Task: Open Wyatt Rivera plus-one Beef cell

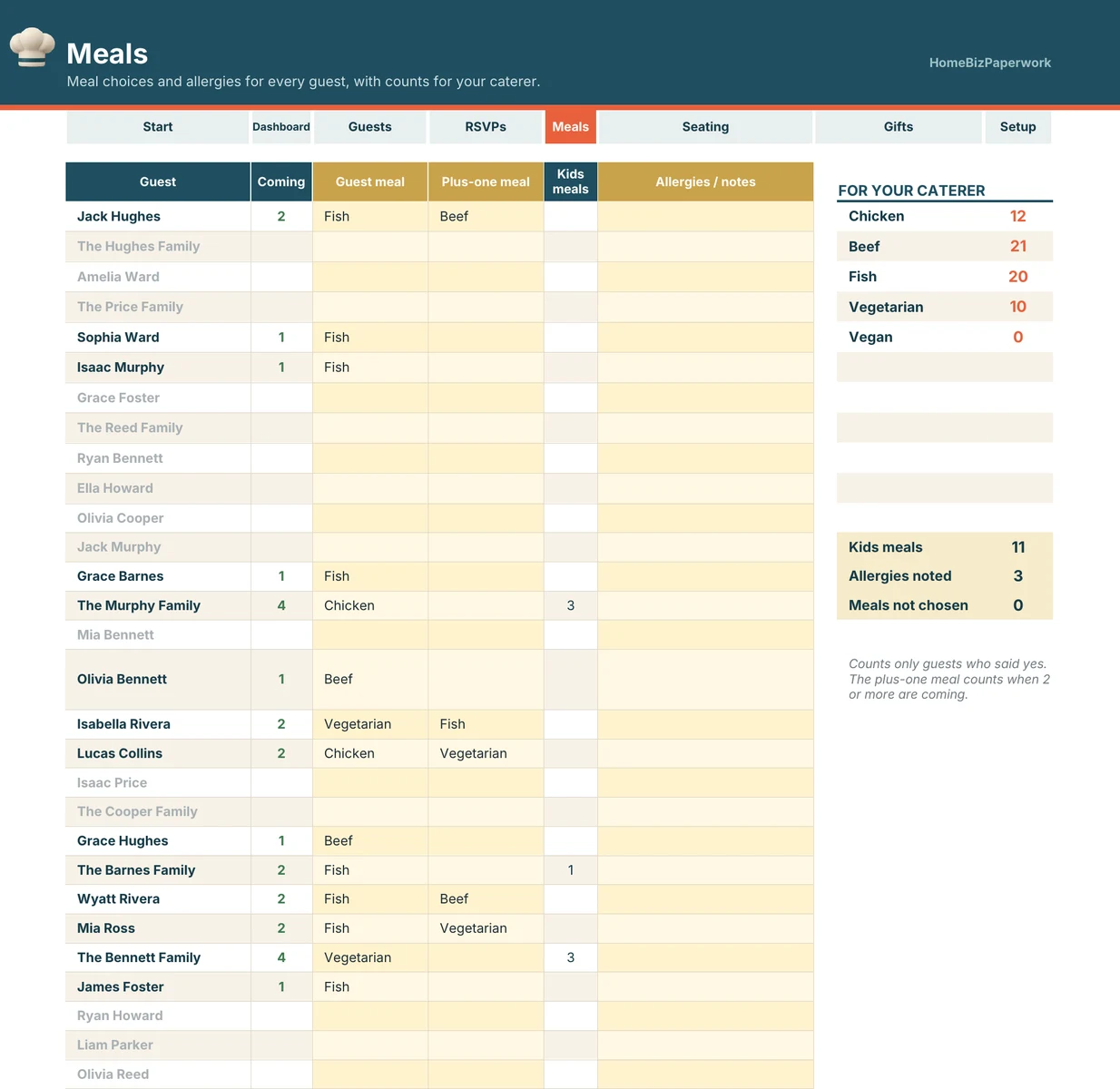Action: point(486,899)
